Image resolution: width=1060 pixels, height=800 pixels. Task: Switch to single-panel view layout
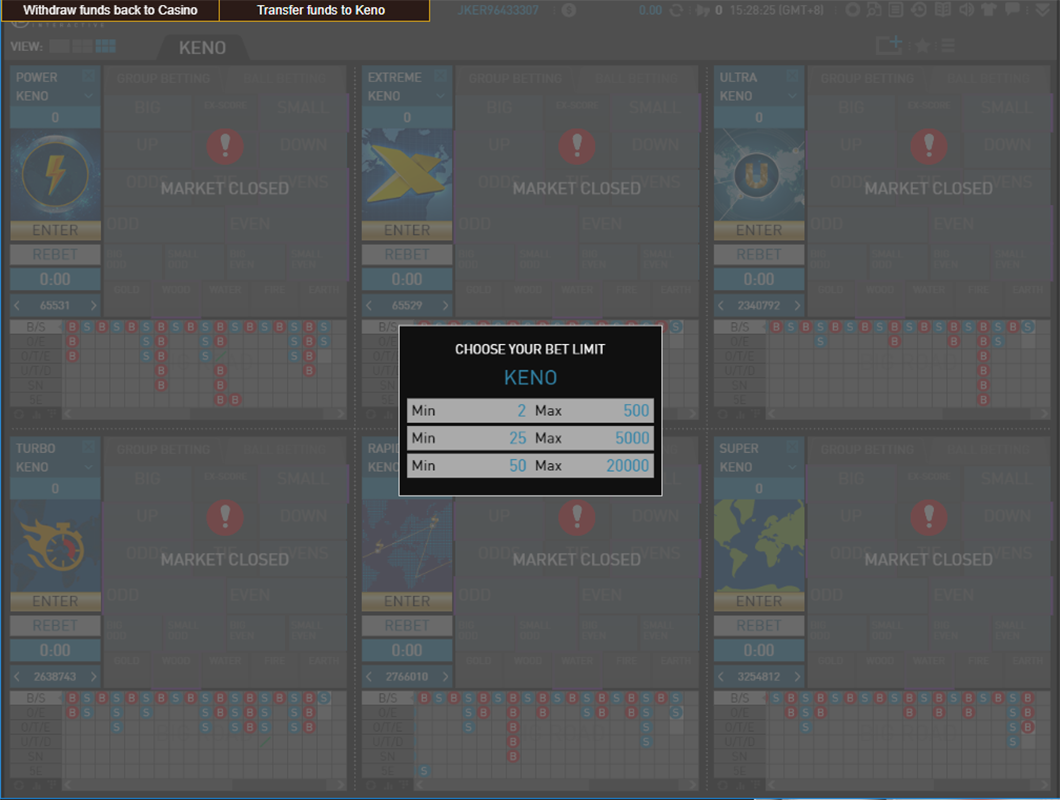(58, 46)
